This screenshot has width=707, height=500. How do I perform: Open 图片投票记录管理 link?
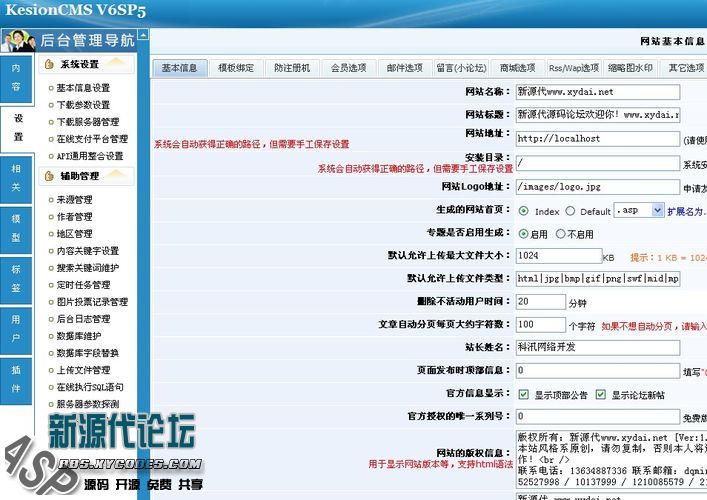point(92,302)
